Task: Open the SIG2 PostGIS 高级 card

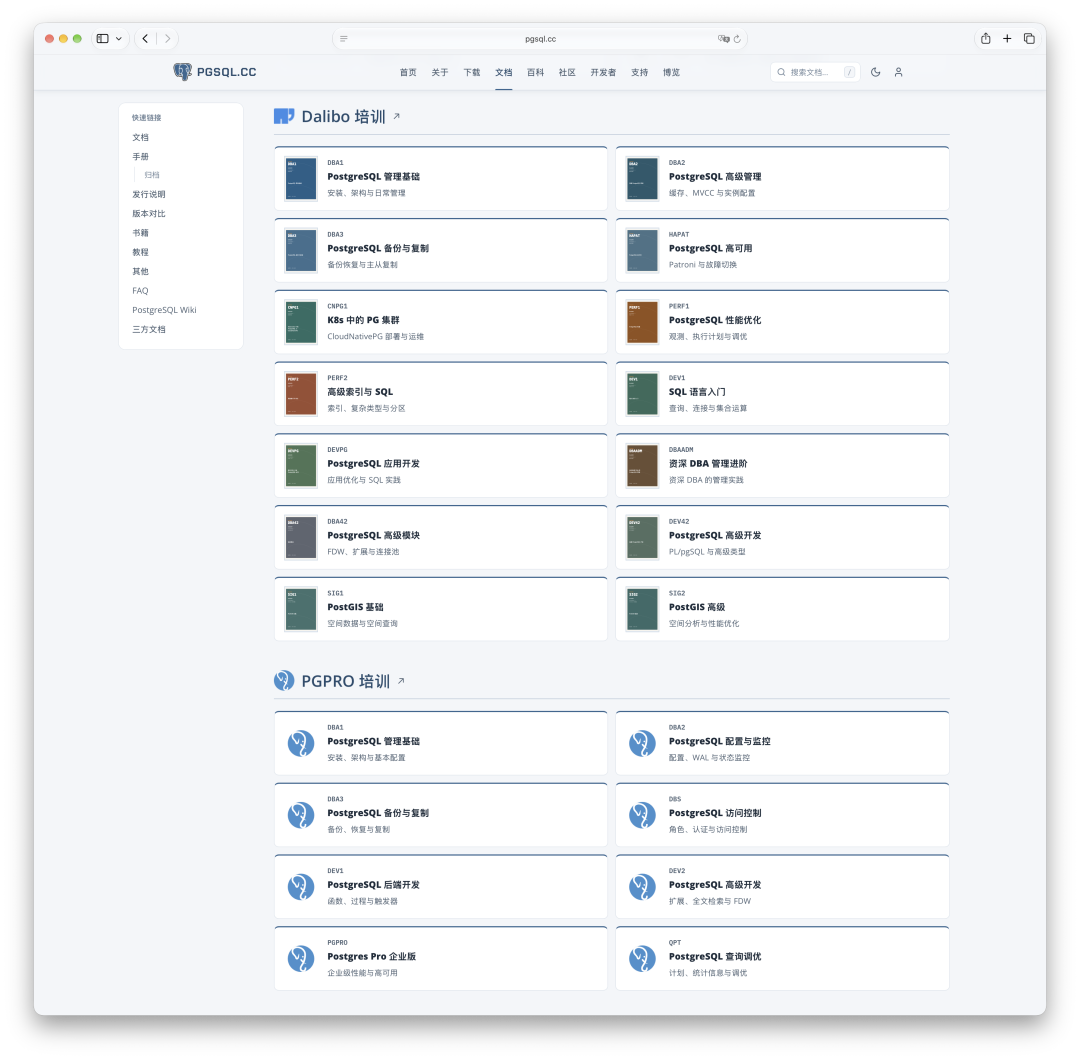Action: (x=782, y=609)
